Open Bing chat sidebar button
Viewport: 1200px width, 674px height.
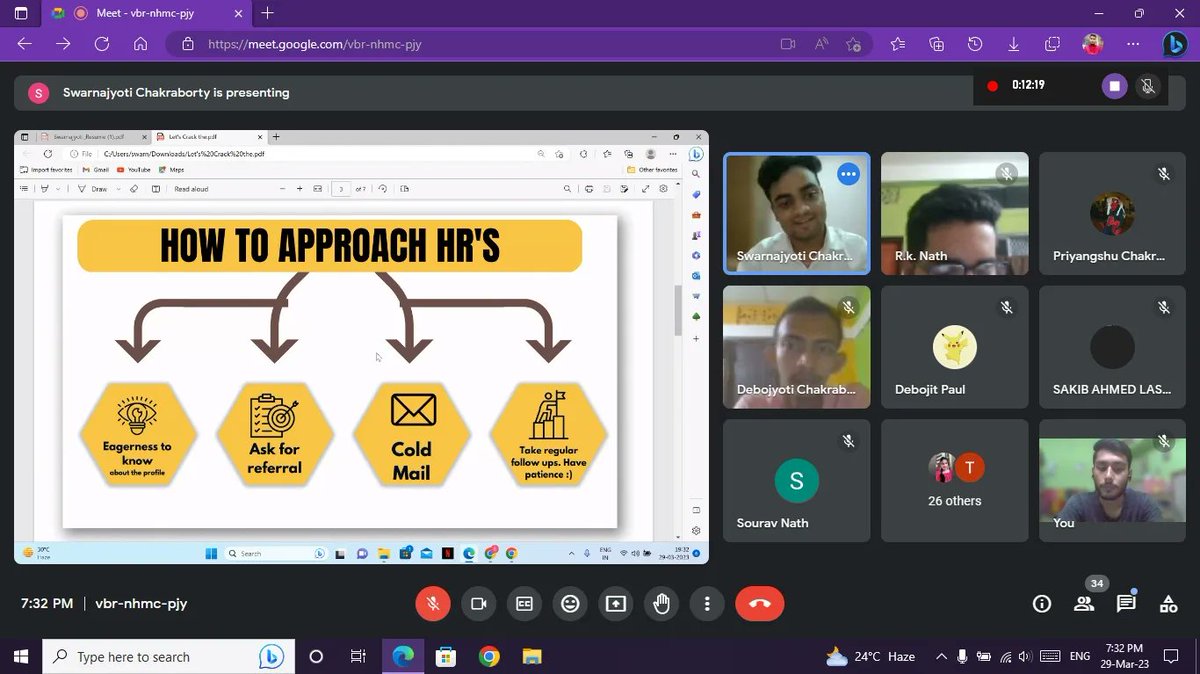point(1175,44)
